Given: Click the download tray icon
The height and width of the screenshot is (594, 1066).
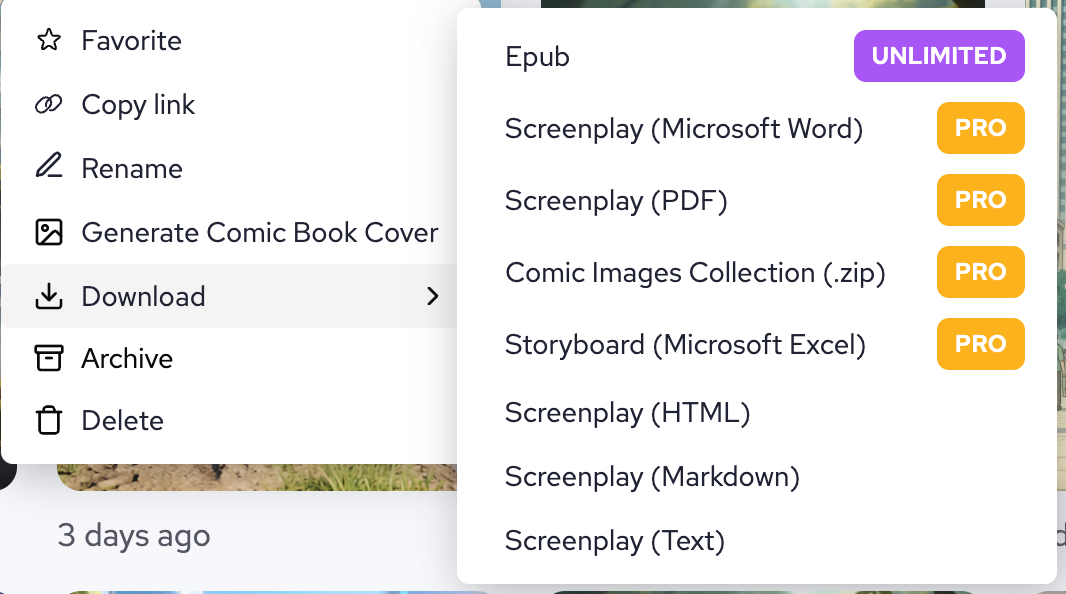Looking at the screenshot, I should (48, 297).
